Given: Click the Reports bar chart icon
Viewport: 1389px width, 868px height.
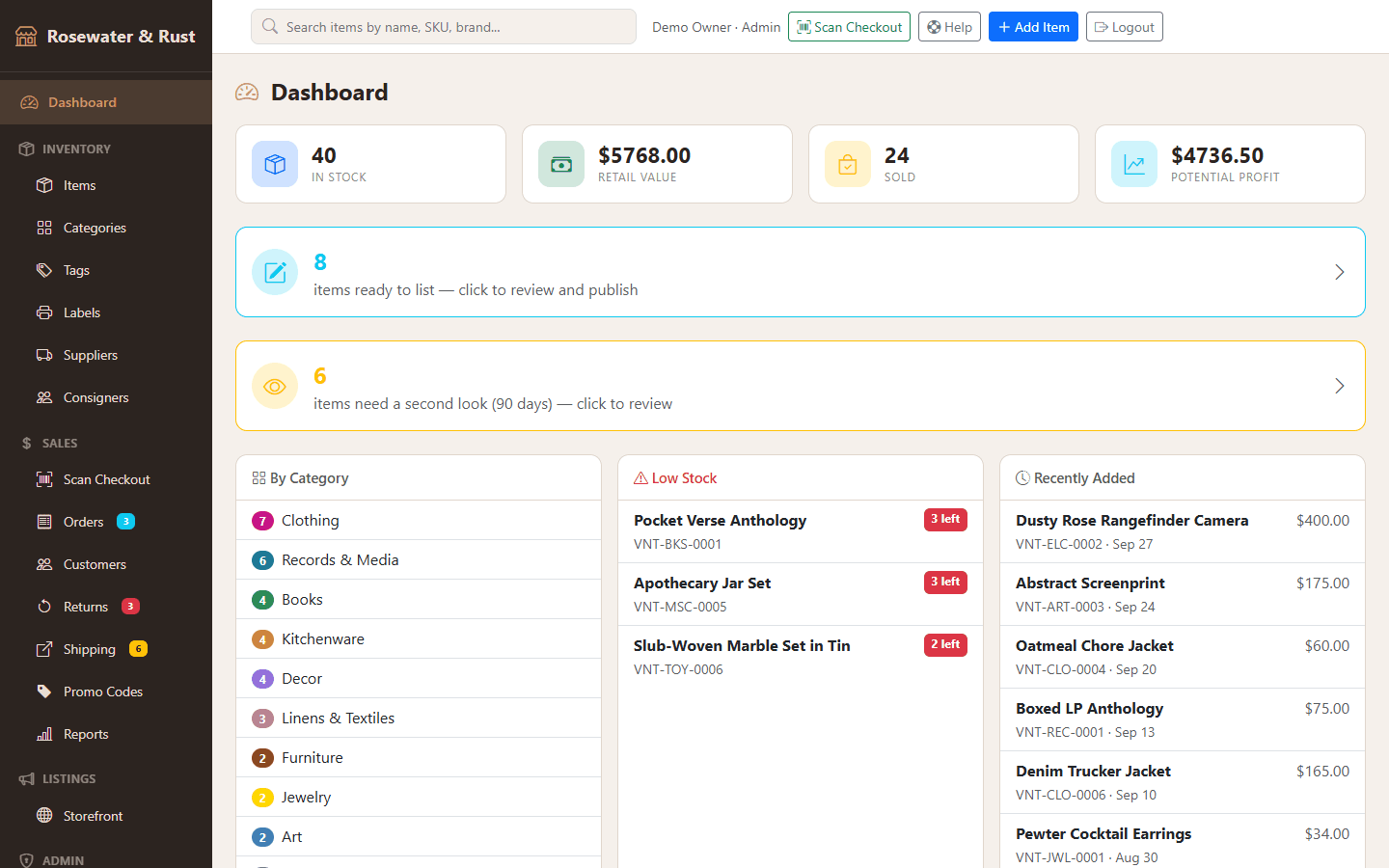Looking at the screenshot, I should (x=44, y=734).
